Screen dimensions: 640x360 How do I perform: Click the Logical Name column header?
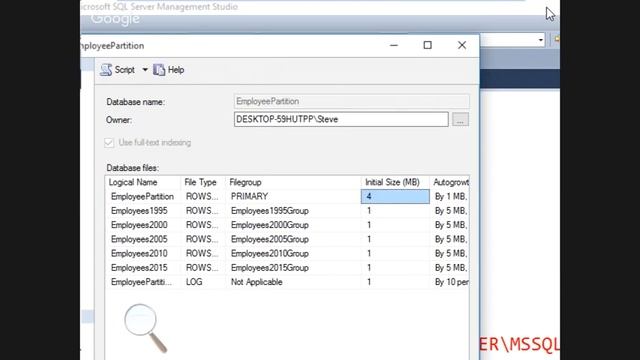pyautogui.click(x=142, y=182)
